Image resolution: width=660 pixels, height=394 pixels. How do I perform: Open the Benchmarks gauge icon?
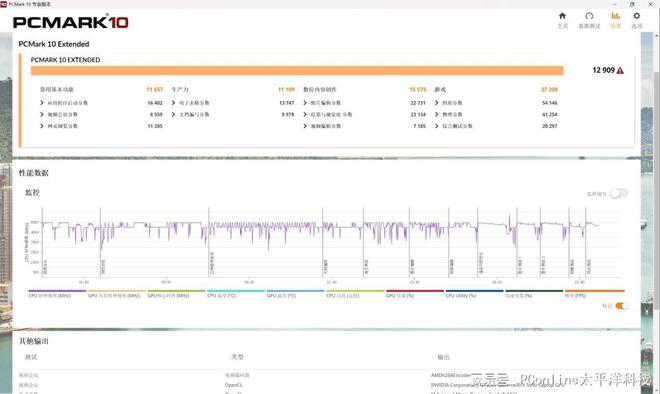click(589, 20)
